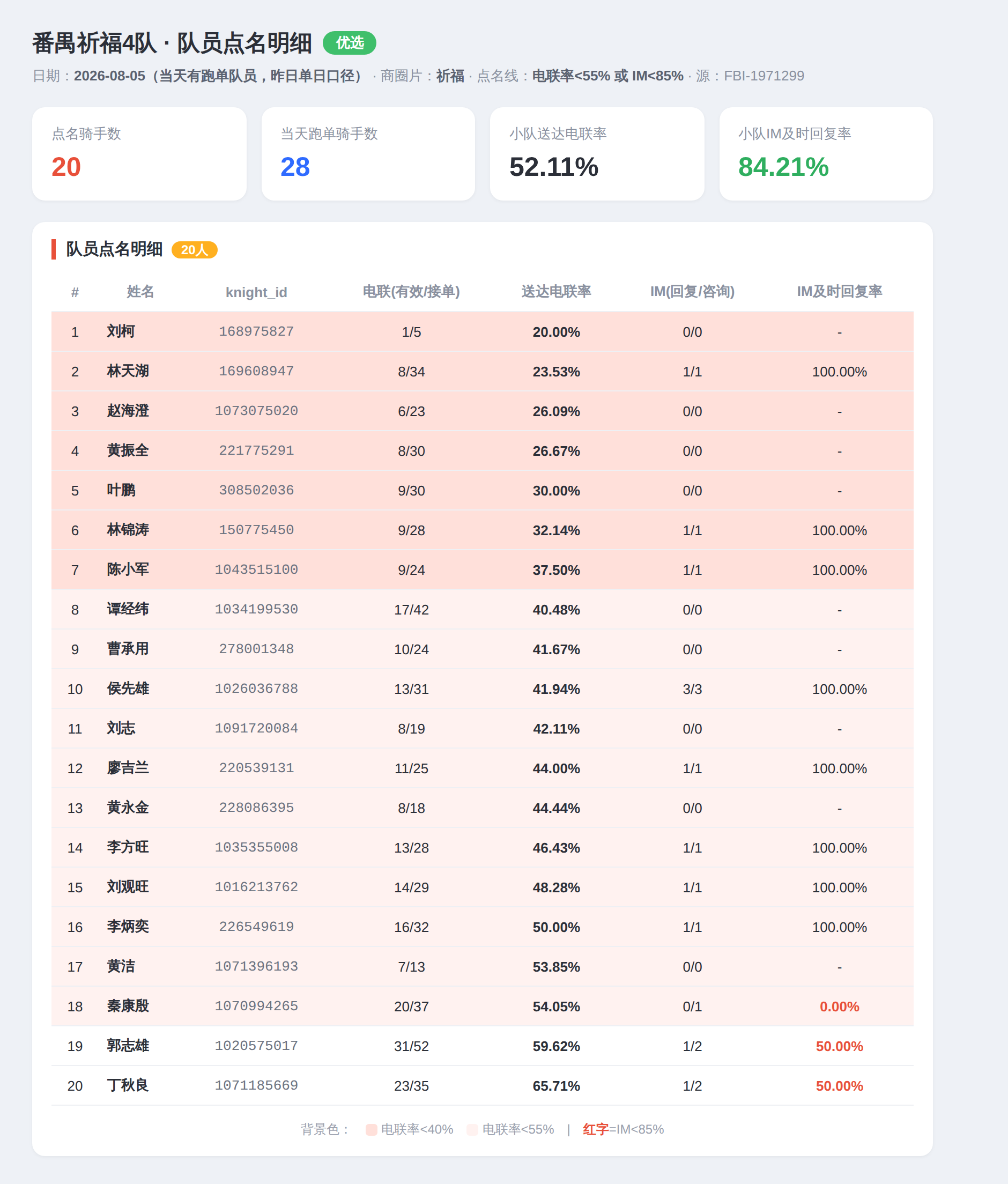Click the date 2026-08-05 in header
This screenshot has height=1184, width=1008.
[x=110, y=76]
